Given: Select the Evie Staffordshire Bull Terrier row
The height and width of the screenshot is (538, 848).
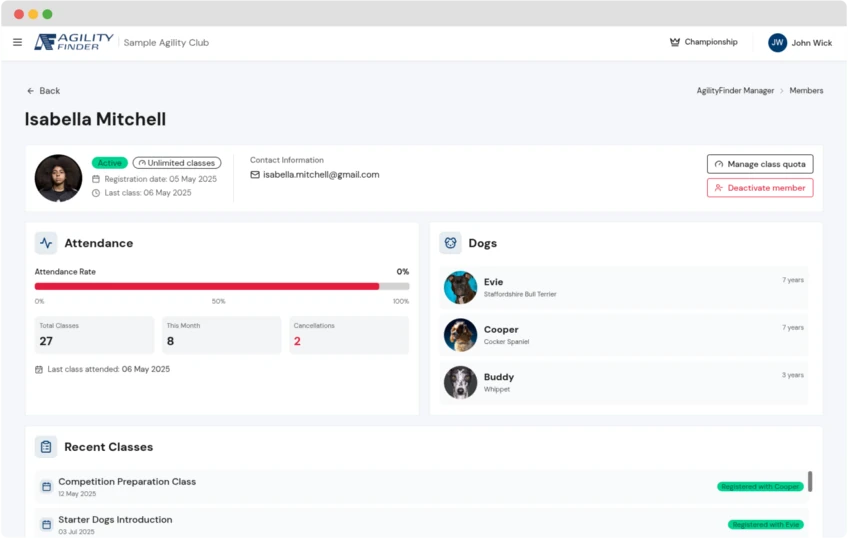Looking at the screenshot, I should pyautogui.click(x=624, y=288).
